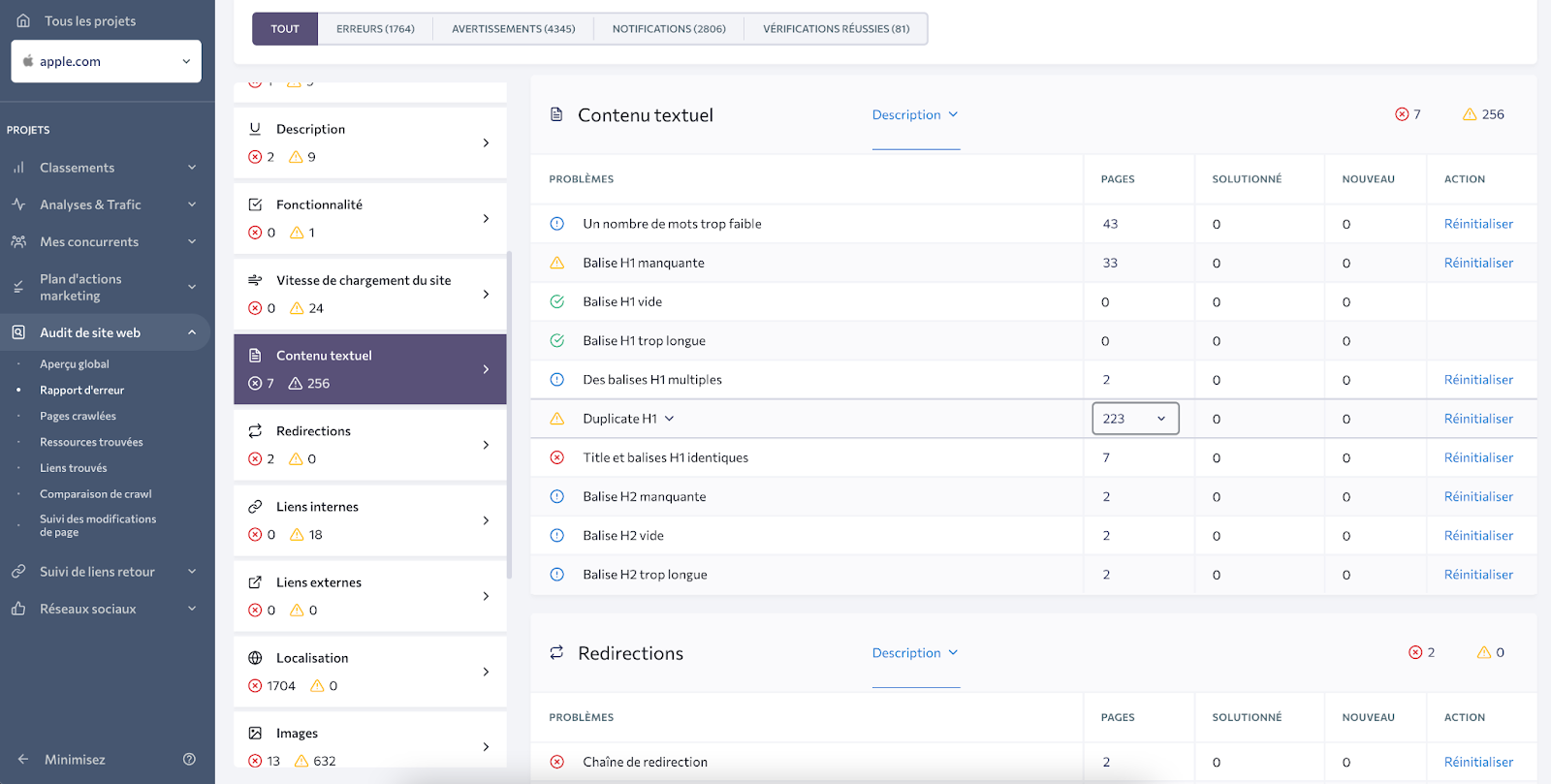Open the Liens trouvés submenu item

74,468
